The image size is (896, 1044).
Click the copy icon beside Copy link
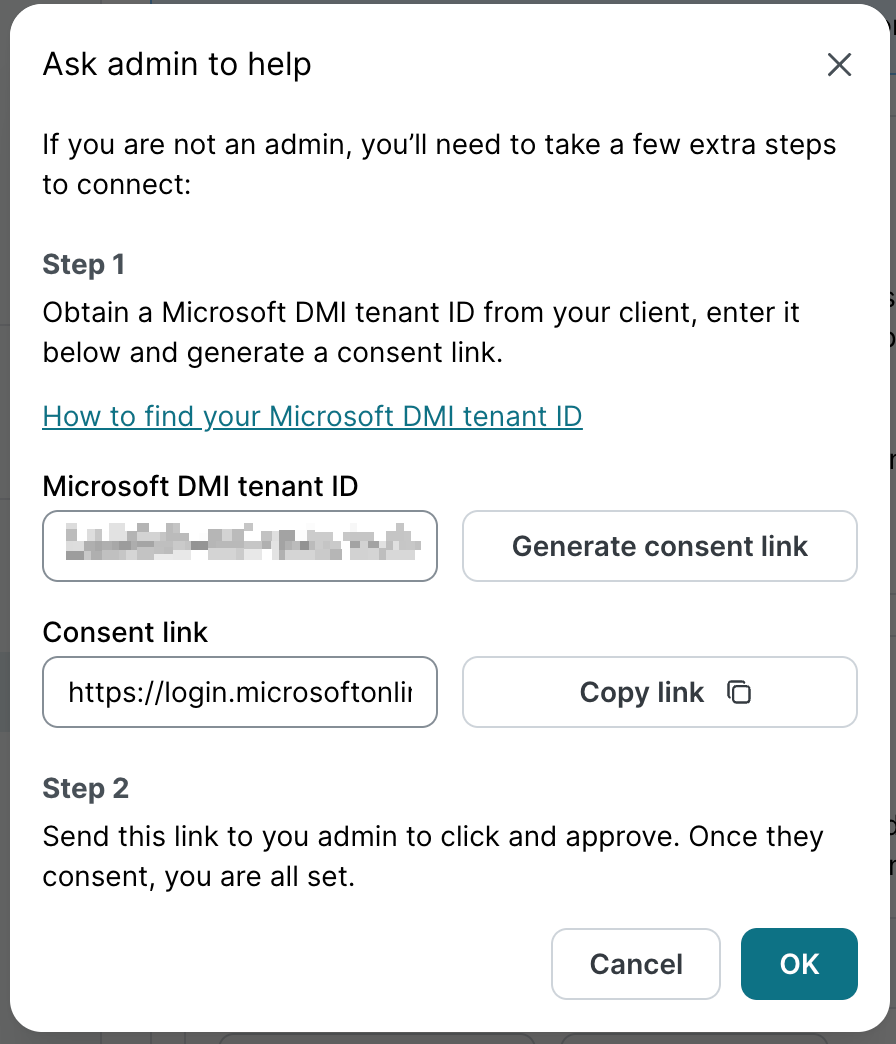pyautogui.click(x=739, y=692)
